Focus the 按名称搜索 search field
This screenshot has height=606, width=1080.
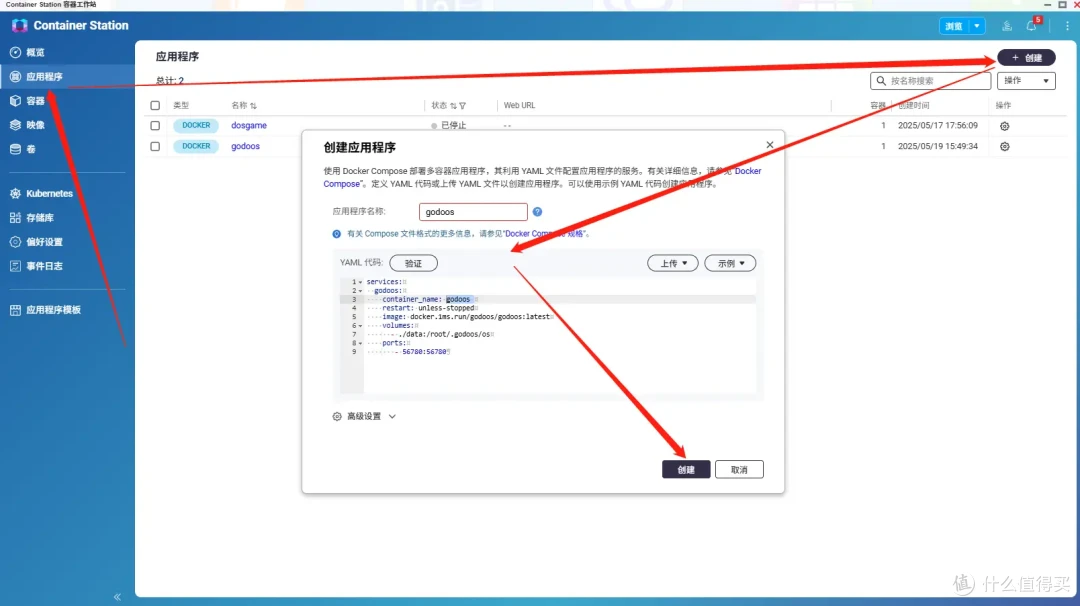(931, 81)
